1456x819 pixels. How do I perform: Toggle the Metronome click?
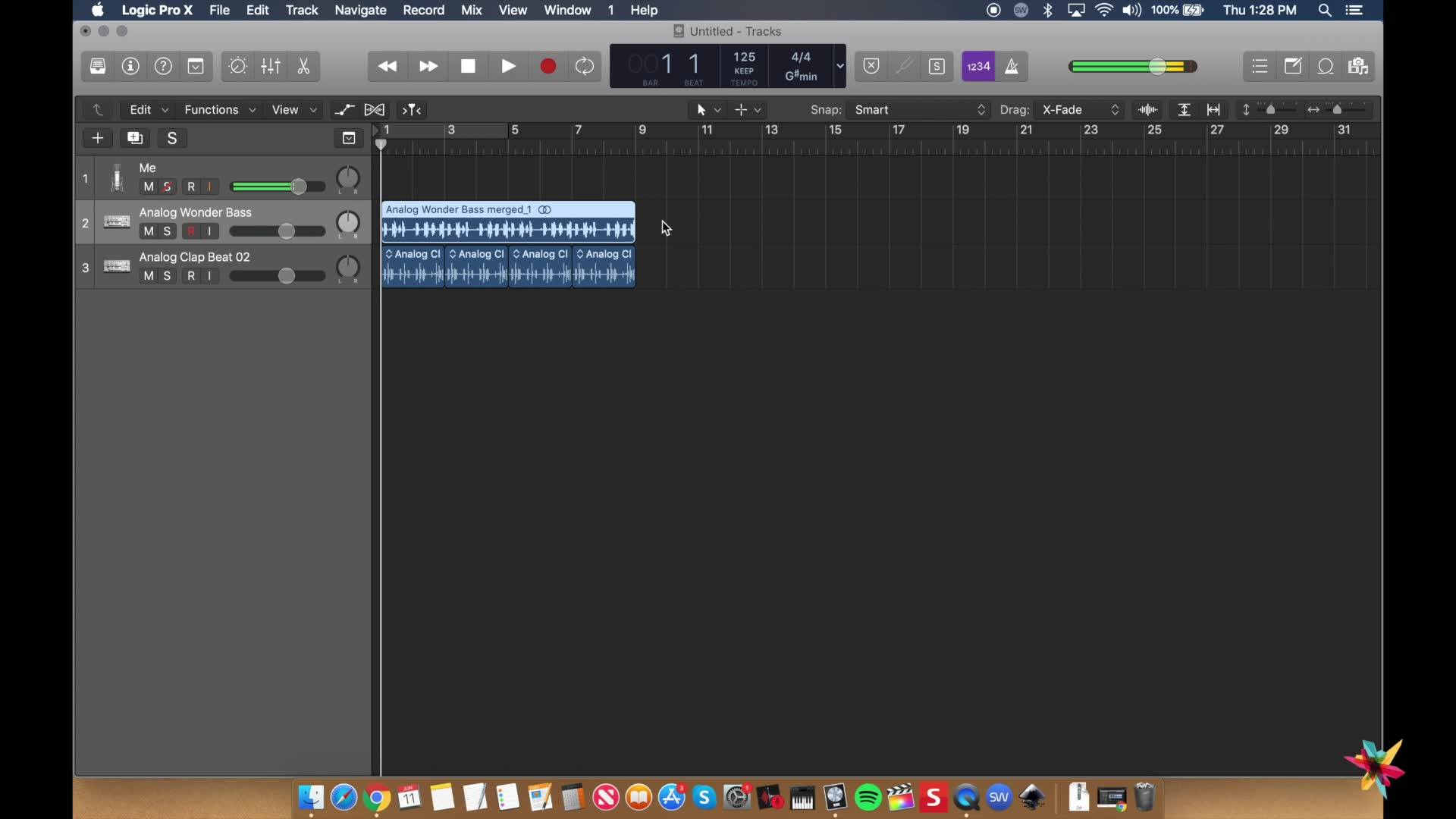pyautogui.click(x=1012, y=67)
